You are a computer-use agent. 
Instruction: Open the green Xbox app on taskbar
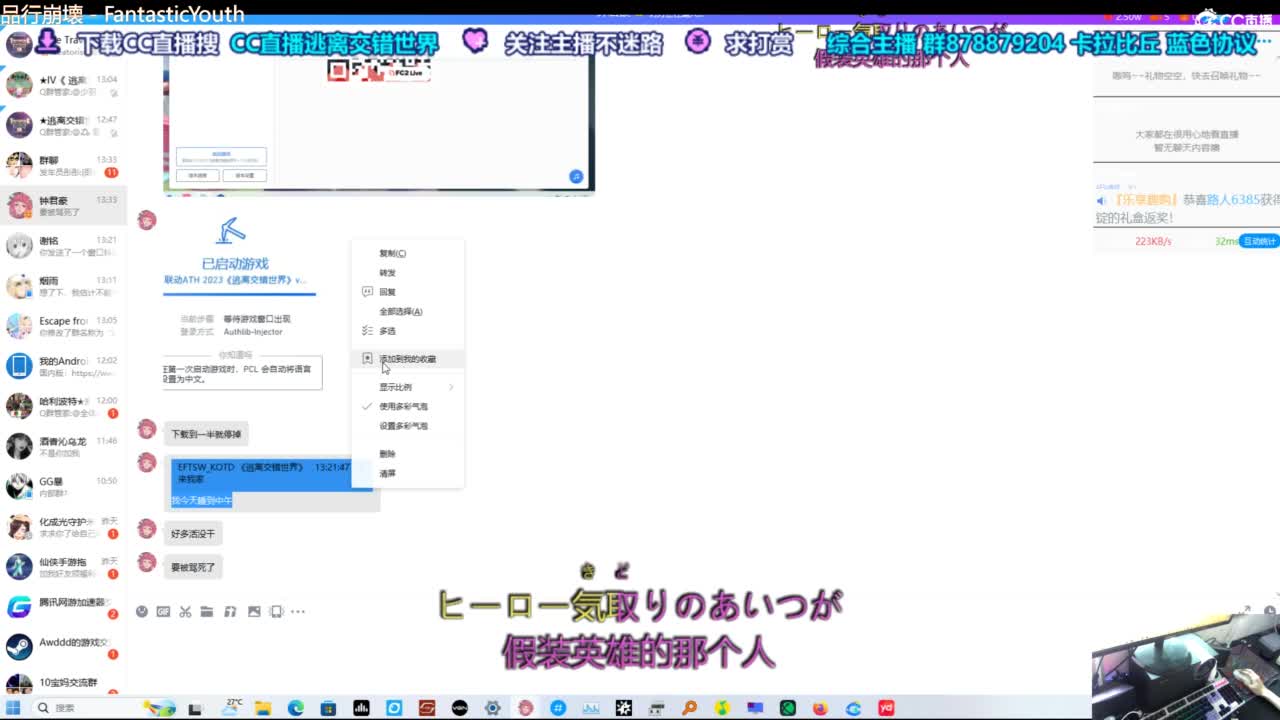[788, 708]
